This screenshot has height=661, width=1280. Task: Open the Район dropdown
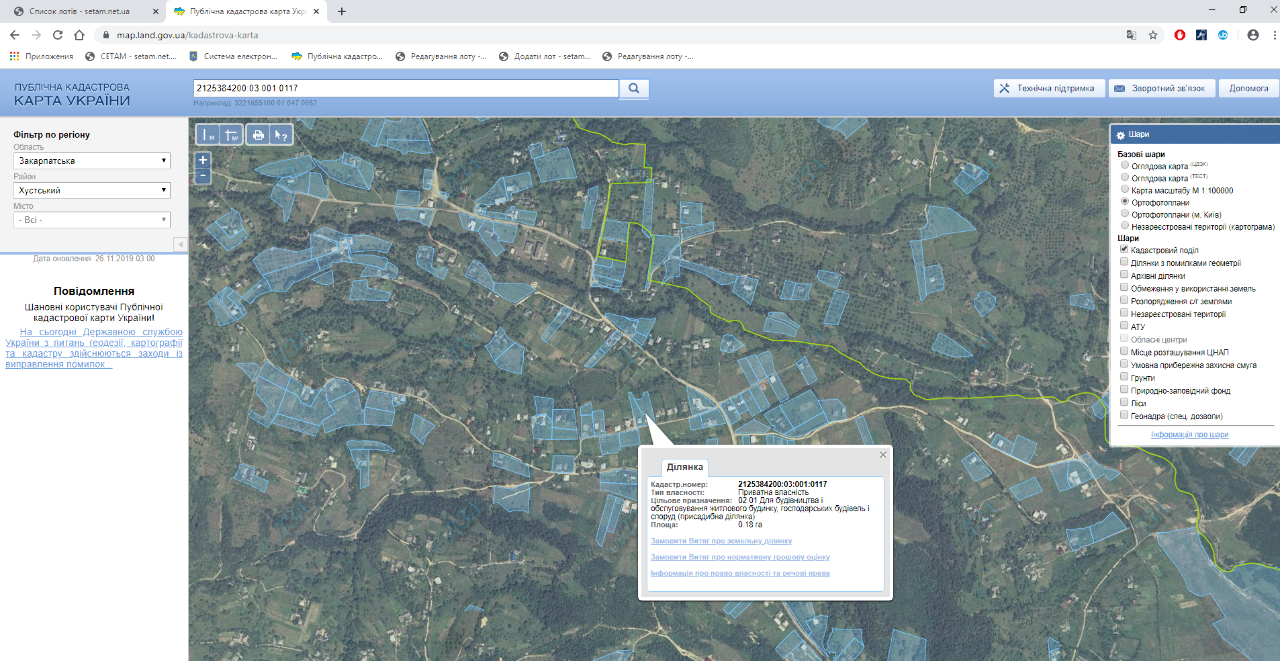pyautogui.click(x=92, y=190)
